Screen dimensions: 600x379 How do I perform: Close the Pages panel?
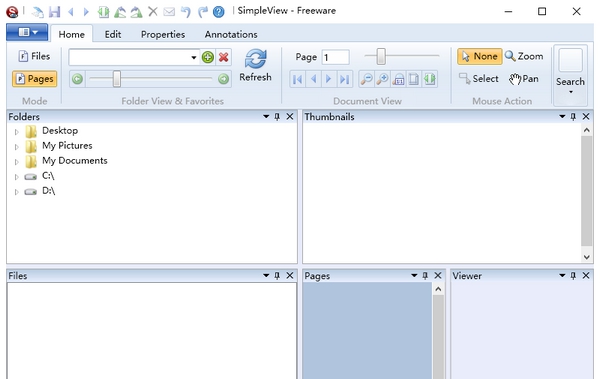pos(438,276)
